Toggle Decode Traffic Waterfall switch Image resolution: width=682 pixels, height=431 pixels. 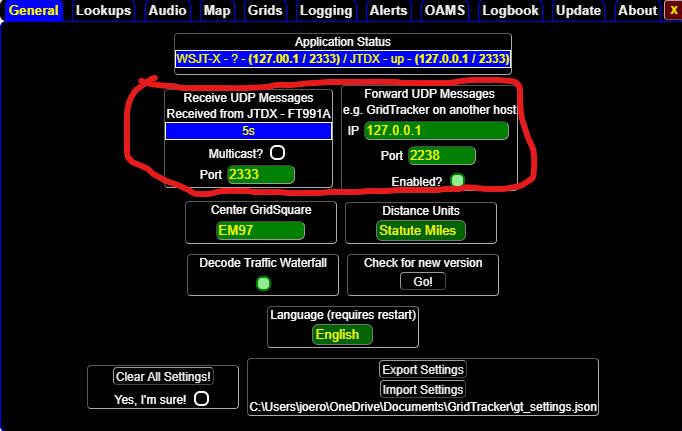(x=263, y=284)
